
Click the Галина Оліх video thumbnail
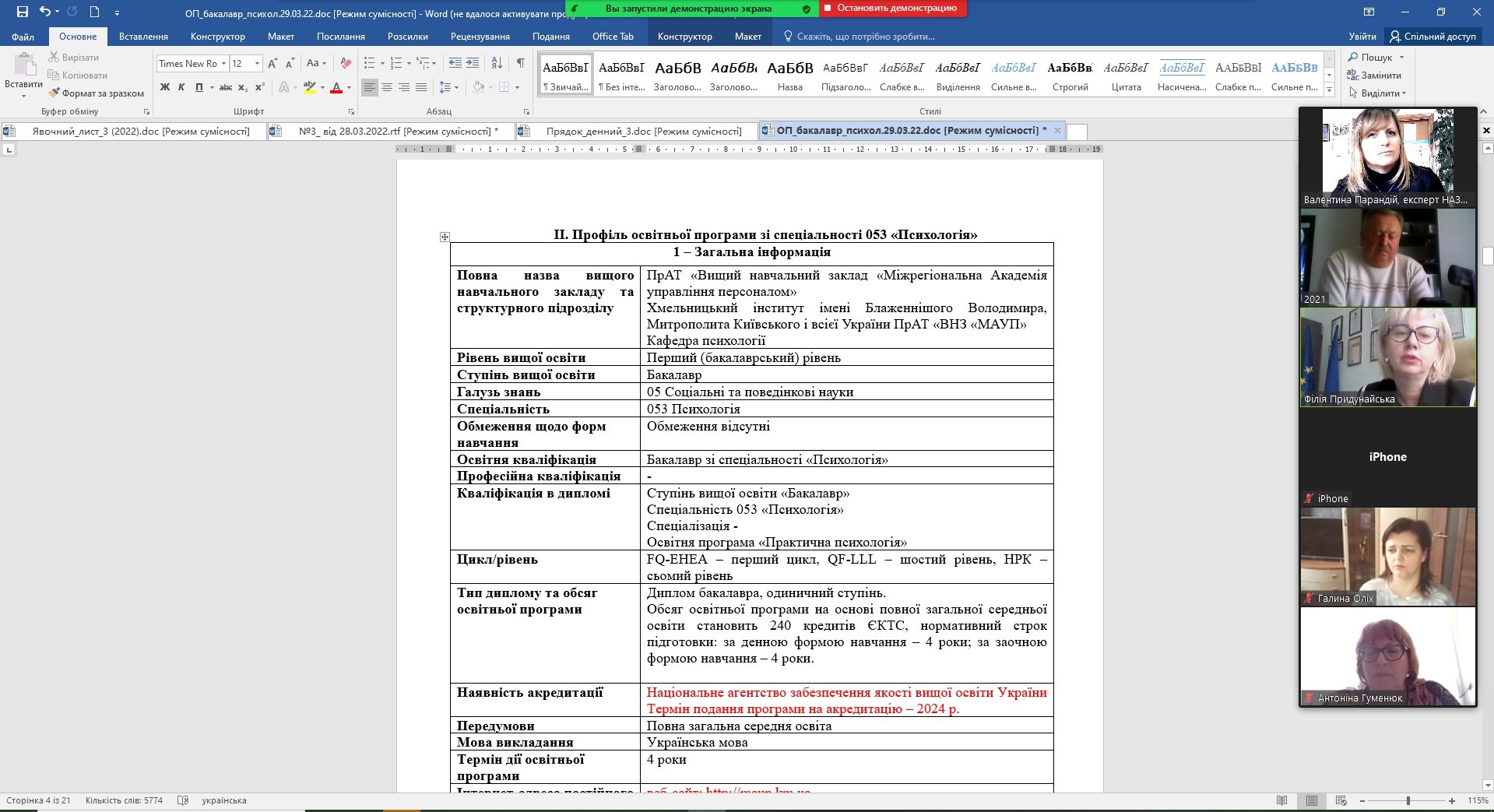[x=1387, y=557]
